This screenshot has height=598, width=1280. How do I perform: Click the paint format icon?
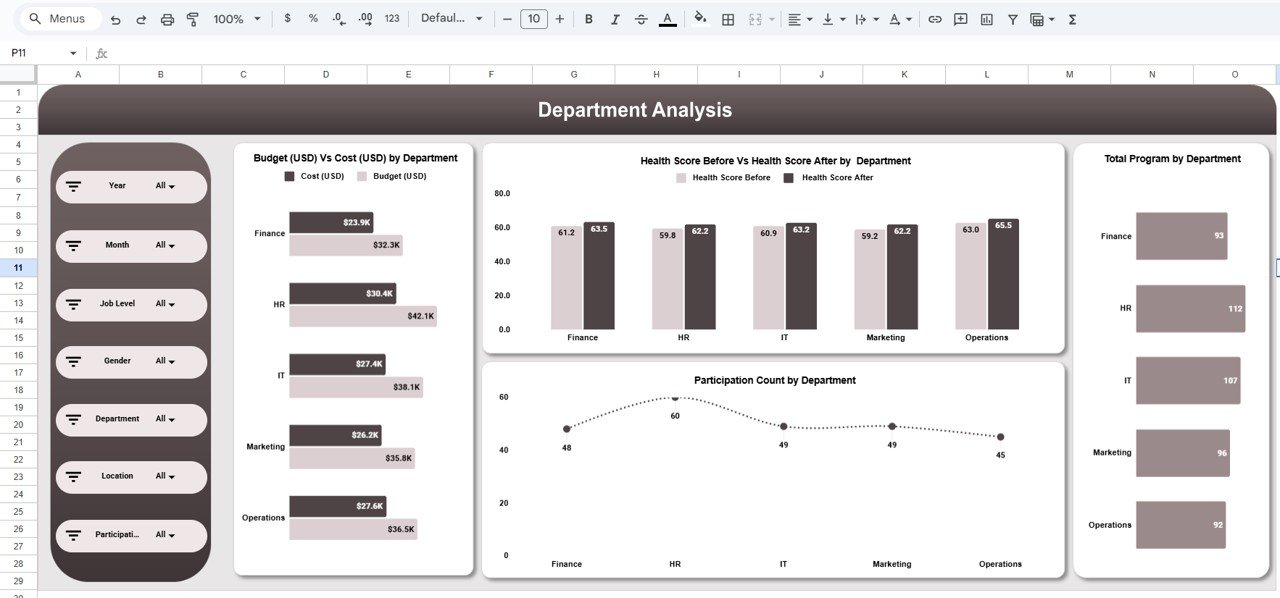193,19
